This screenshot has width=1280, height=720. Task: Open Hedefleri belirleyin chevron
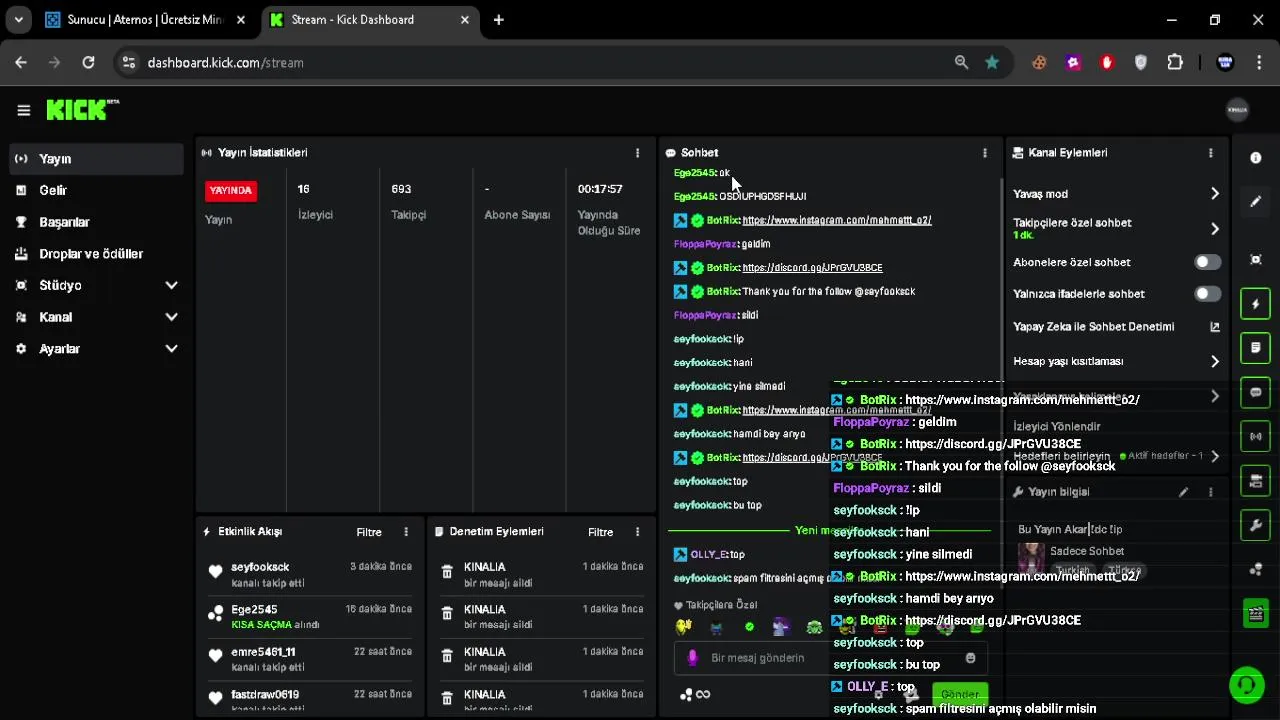tap(1215, 456)
